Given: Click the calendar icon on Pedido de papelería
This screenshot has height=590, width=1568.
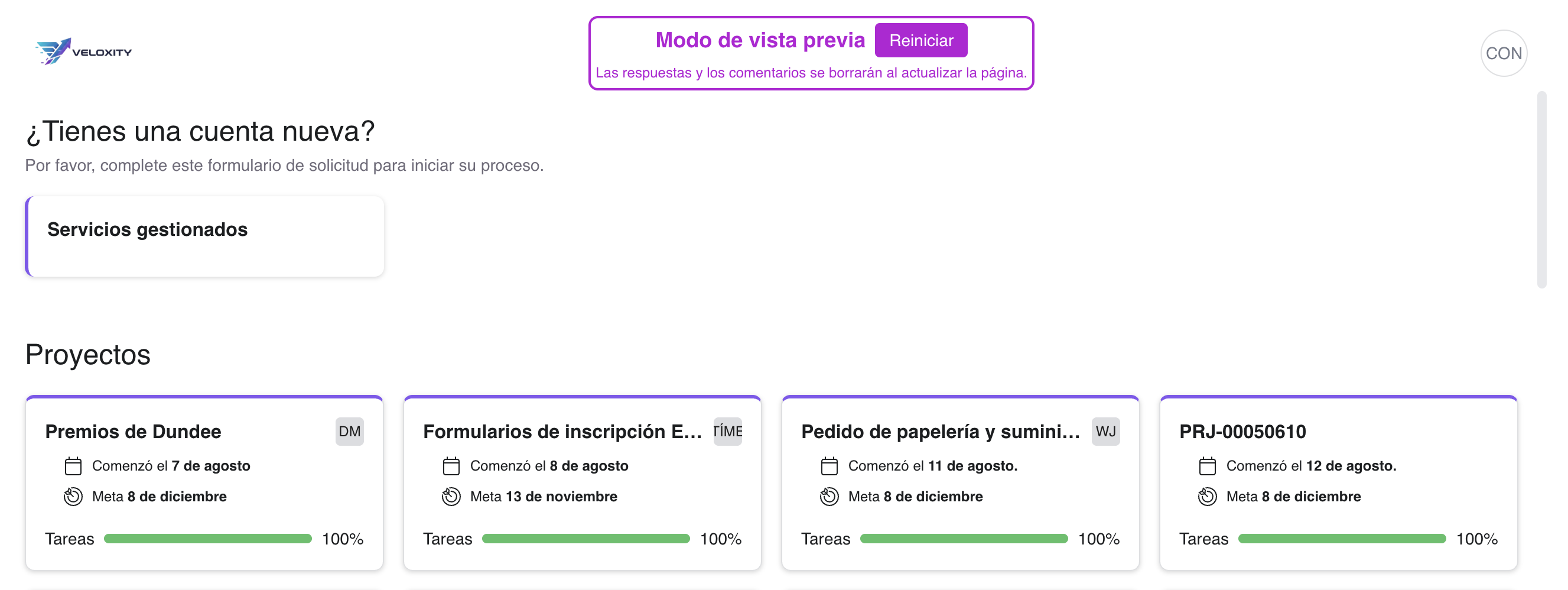Looking at the screenshot, I should tap(829, 466).
